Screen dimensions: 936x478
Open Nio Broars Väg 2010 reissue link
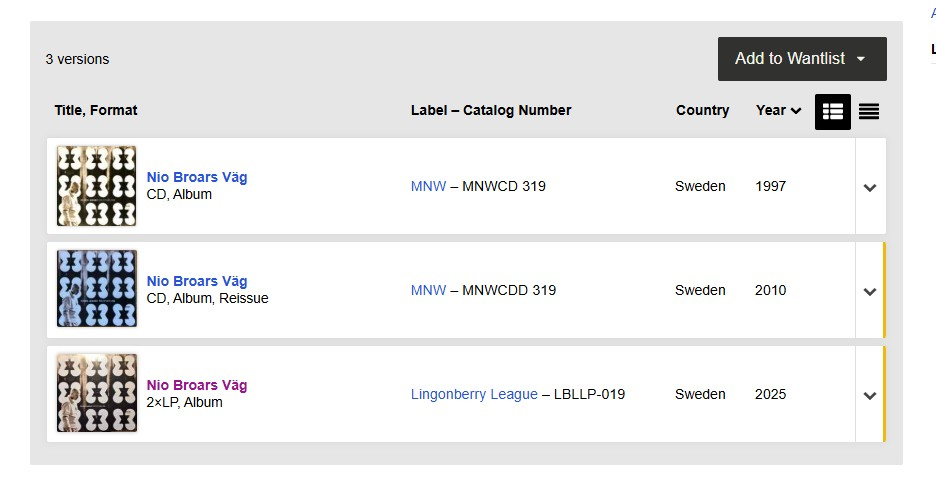pos(197,281)
